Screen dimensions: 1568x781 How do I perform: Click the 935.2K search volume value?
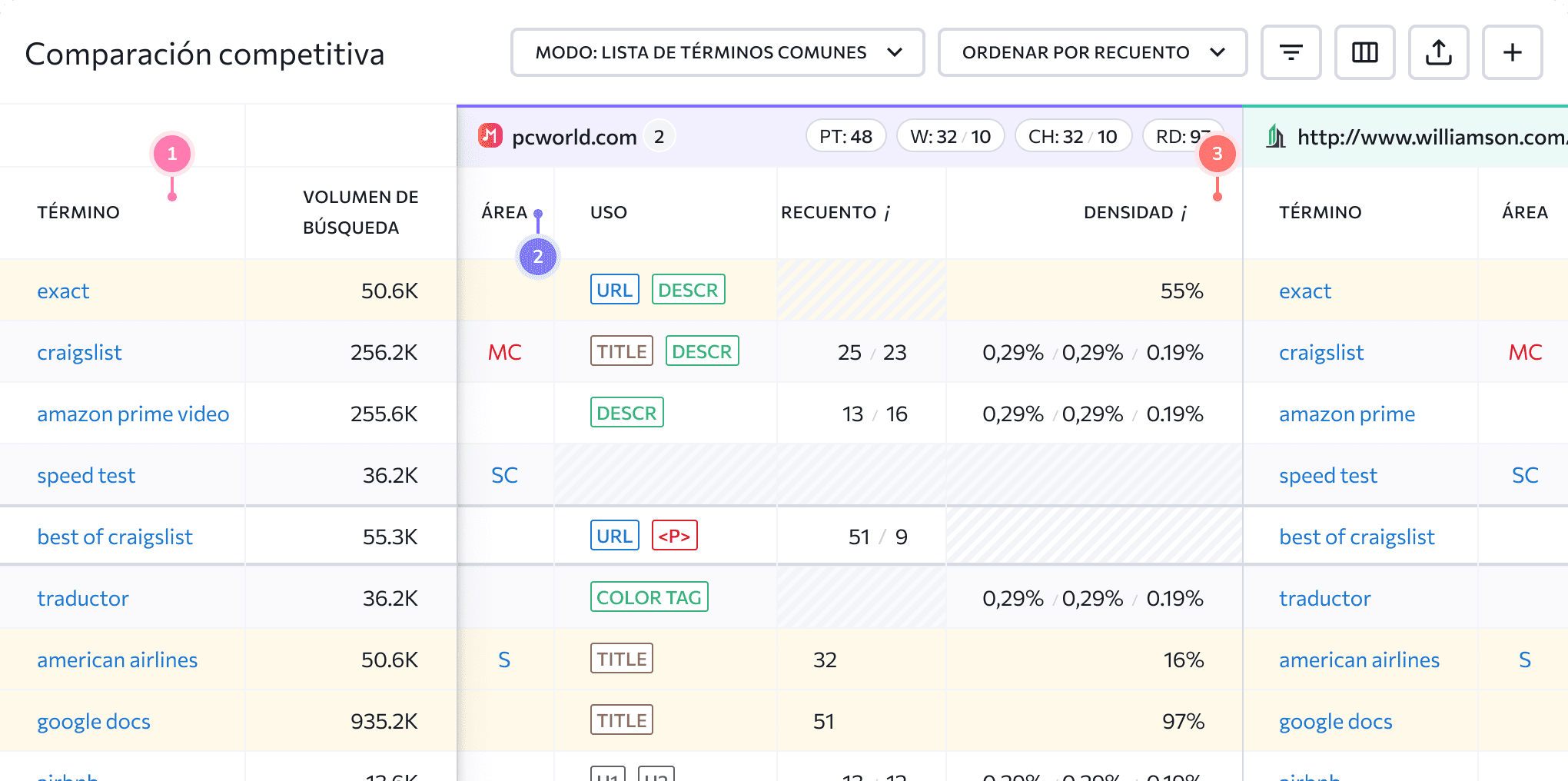tap(384, 721)
